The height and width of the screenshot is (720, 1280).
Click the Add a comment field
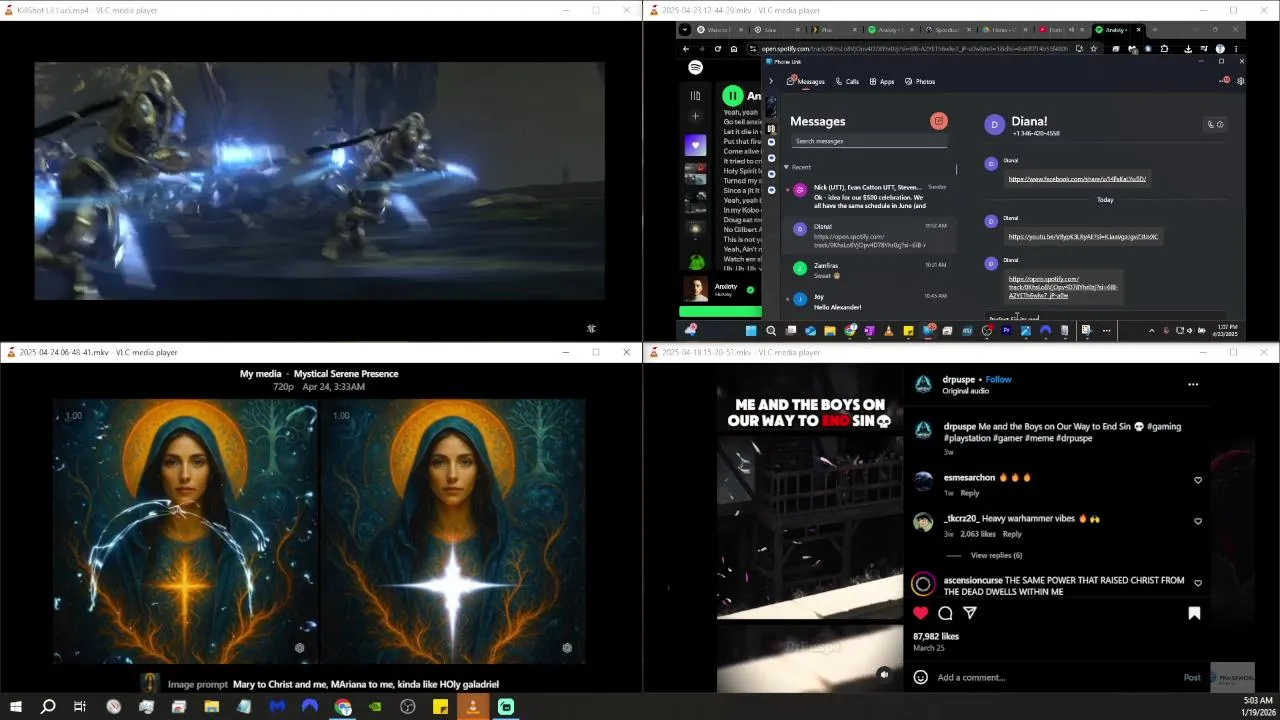[1055, 677]
